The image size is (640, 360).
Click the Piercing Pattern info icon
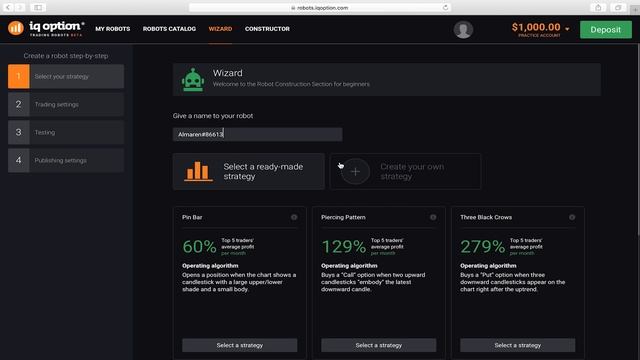click(x=433, y=217)
